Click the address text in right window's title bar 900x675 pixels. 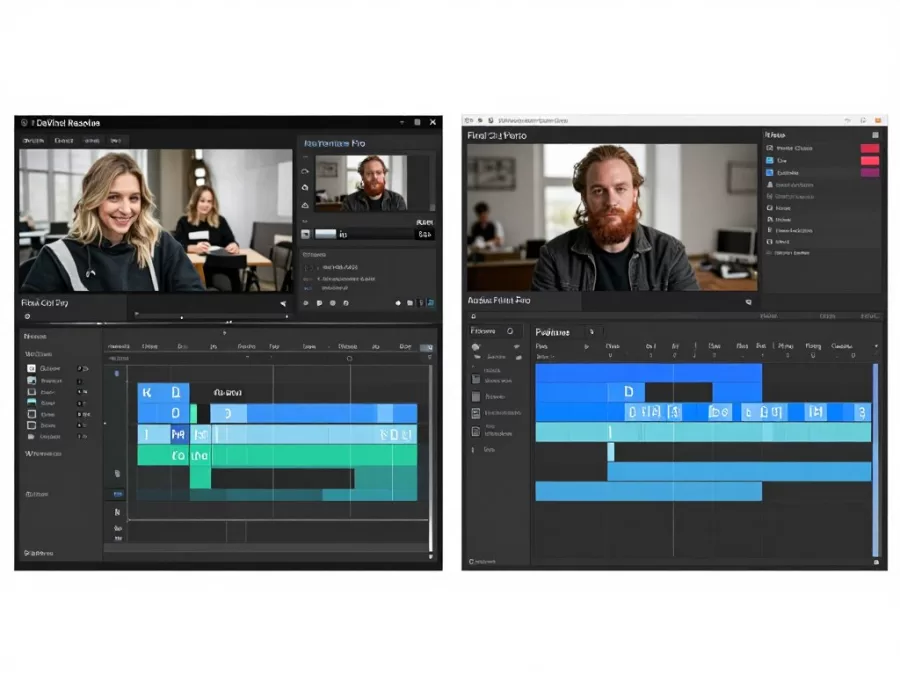coord(533,121)
